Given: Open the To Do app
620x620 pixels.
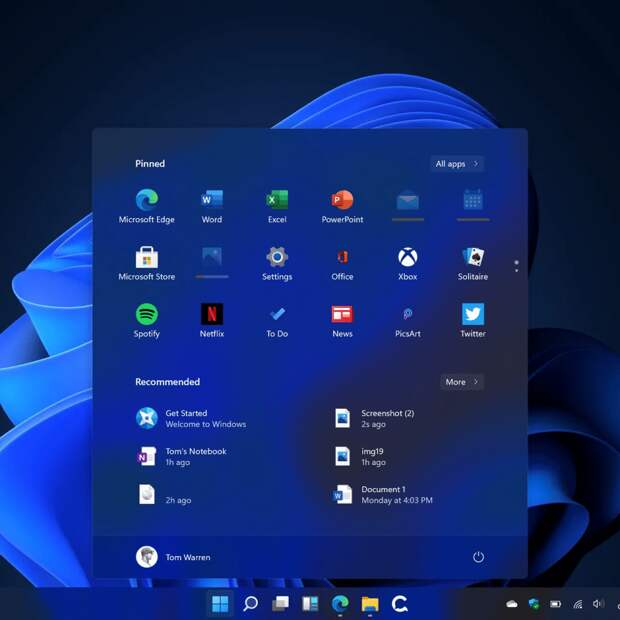Looking at the screenshot, I should click(277, 320).
